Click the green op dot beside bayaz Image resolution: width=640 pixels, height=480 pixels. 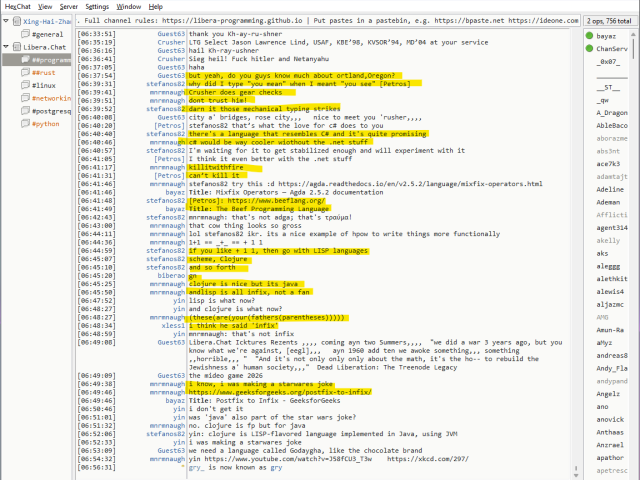588,35
